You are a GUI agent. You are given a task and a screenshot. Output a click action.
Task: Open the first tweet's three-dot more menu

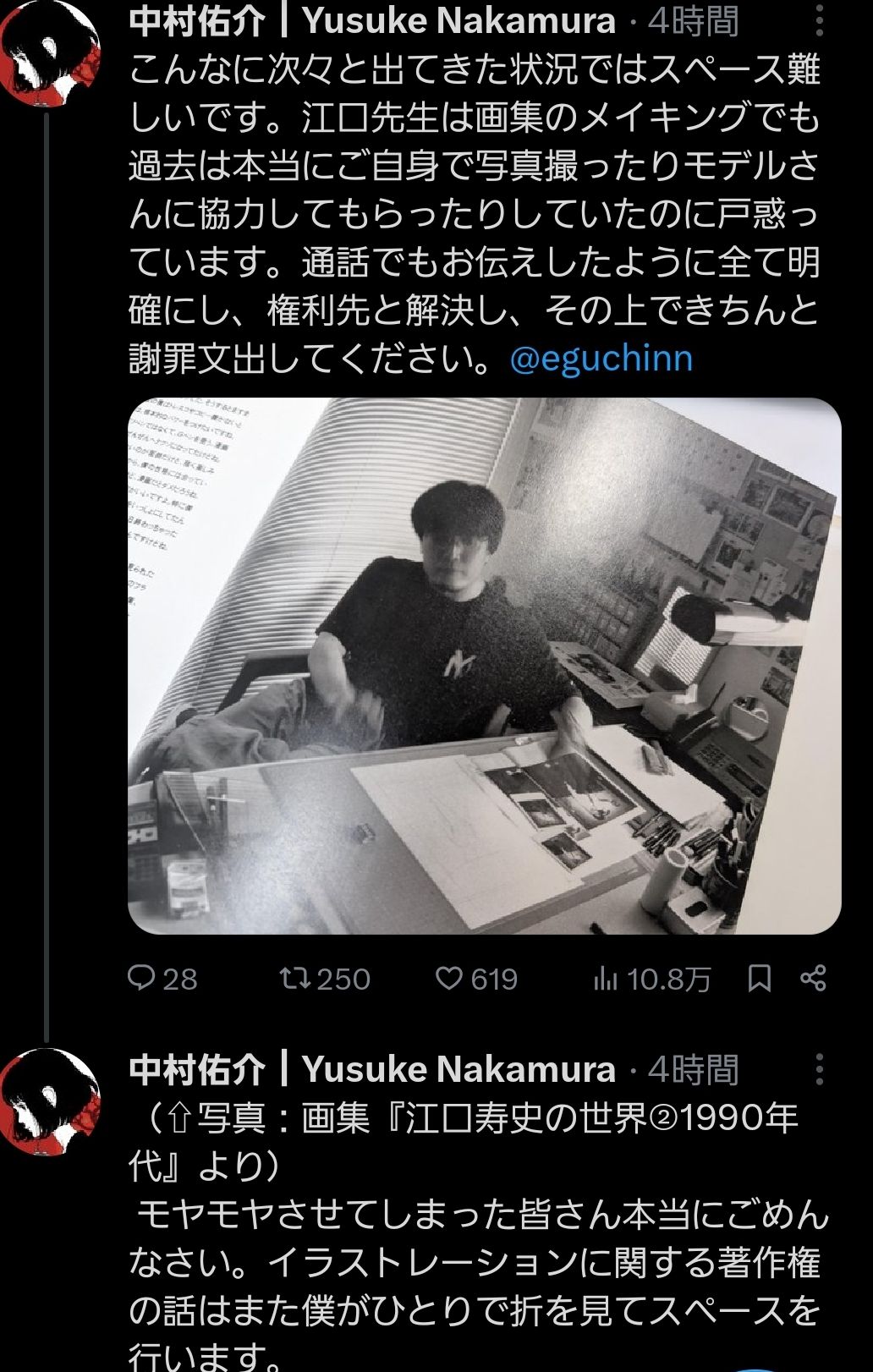(x=819, y=20)
